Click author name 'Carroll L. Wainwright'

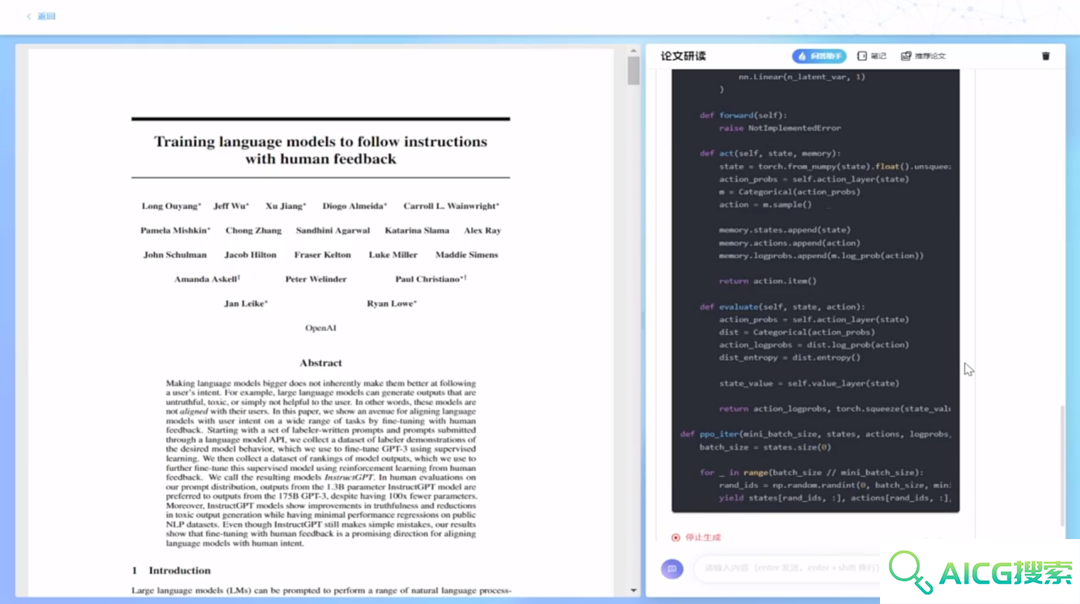tap(451, 206)
